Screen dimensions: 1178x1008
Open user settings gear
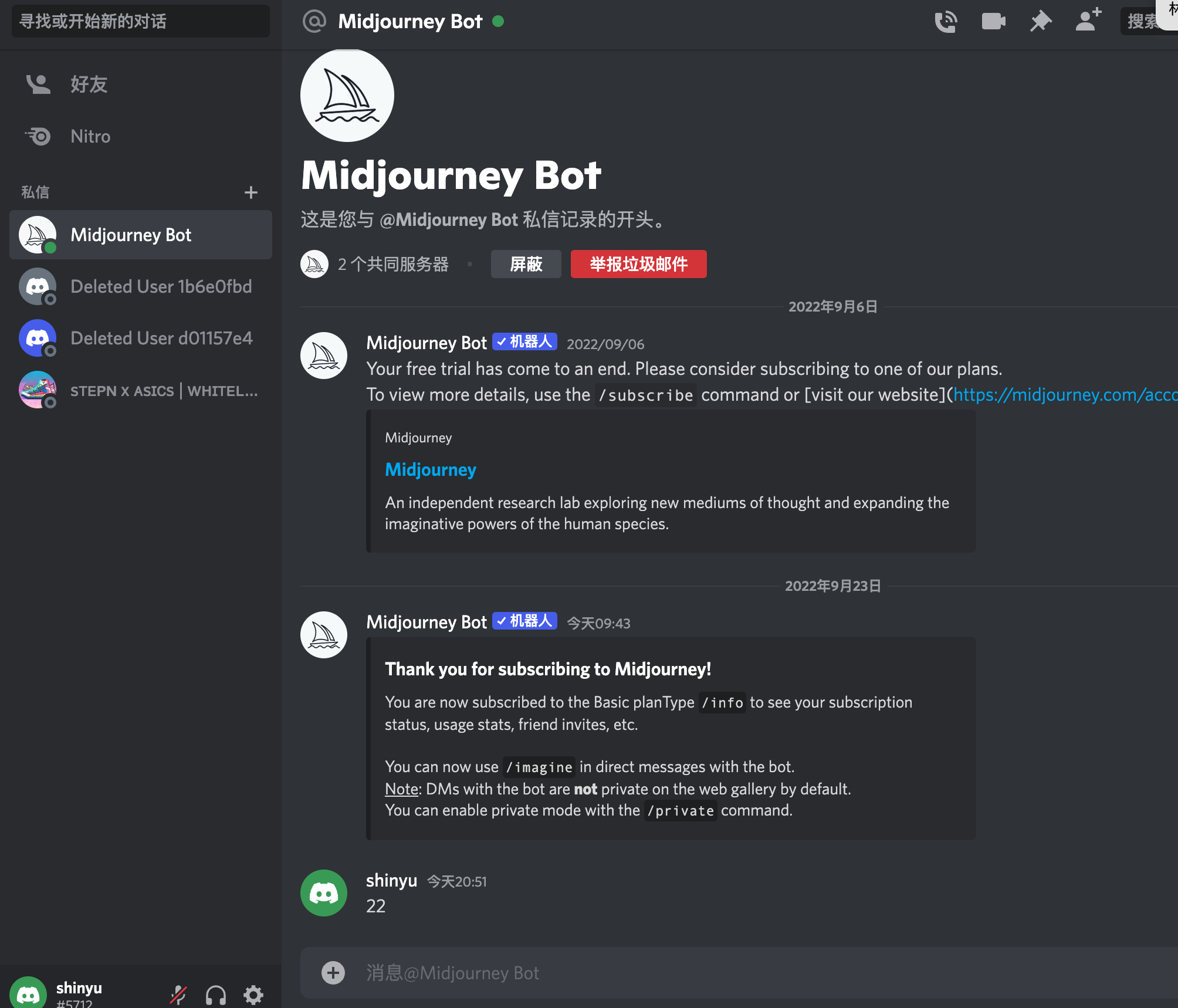253,994
